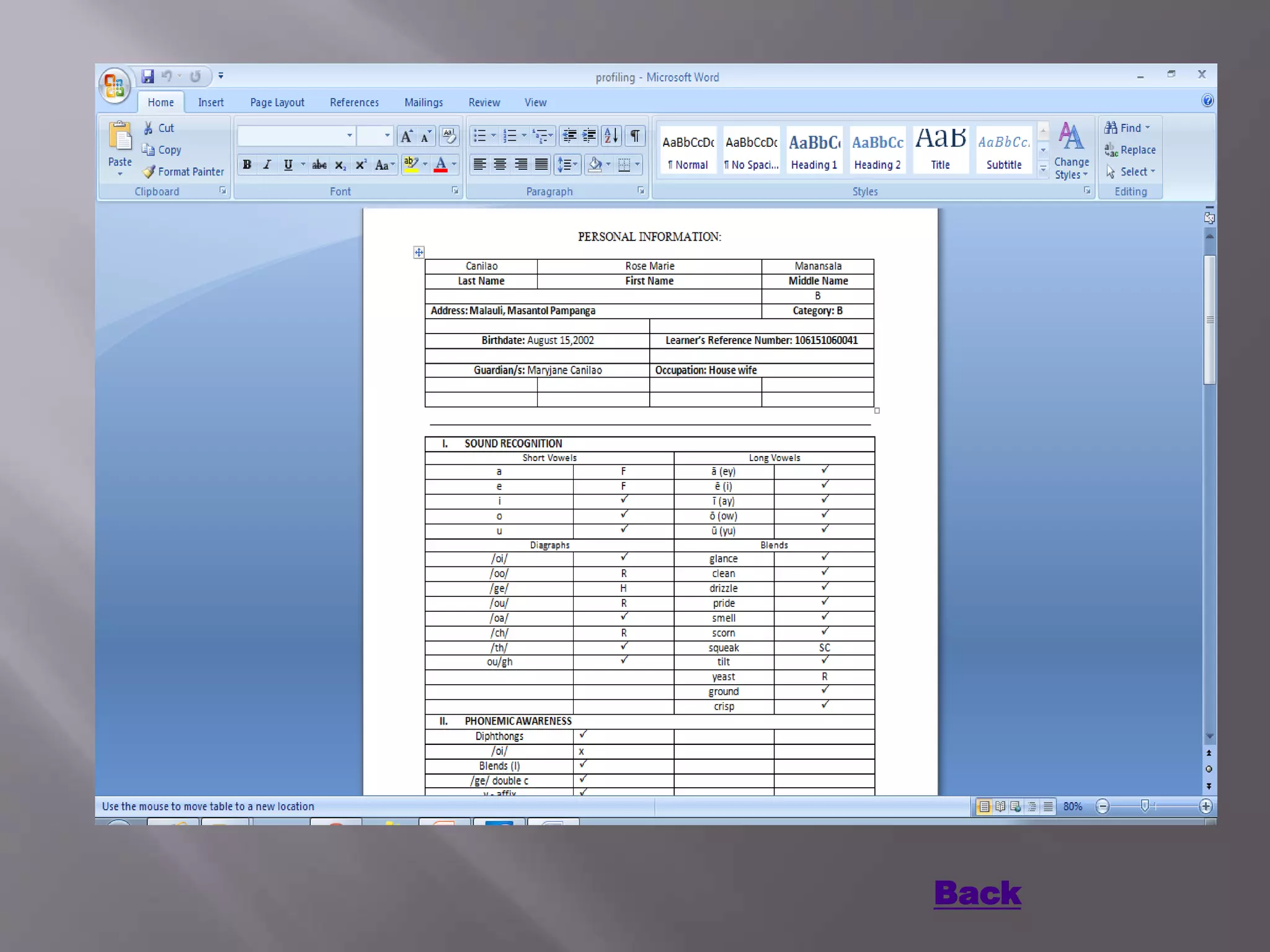Click the Show/Hide paragraph marks icon
The width and height of the screenshot is (1270, 952).
point(635,136)
